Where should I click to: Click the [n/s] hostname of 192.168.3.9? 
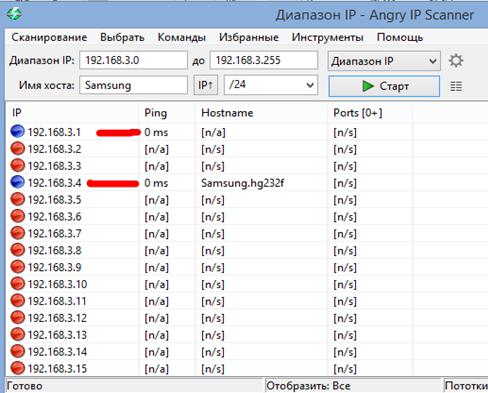pos(213,268)
